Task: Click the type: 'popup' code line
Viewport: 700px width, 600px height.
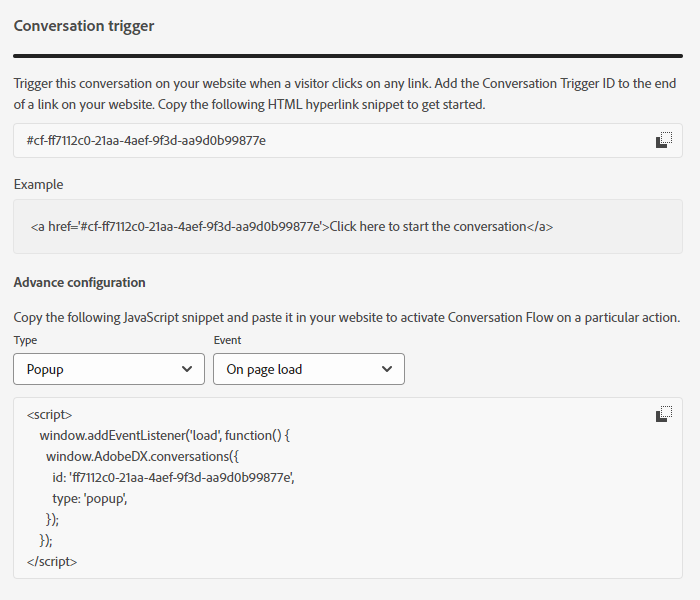Action: 90,498
